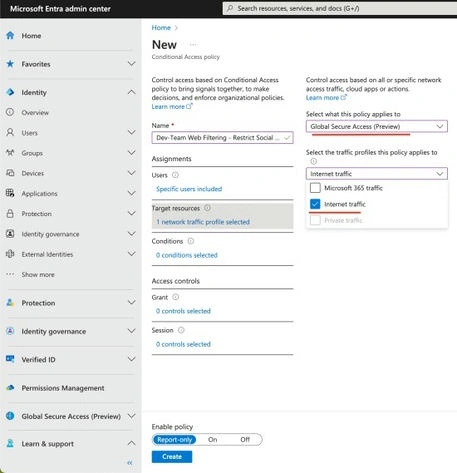
Task: Open the Specific users included link
Action: [189, 189]
